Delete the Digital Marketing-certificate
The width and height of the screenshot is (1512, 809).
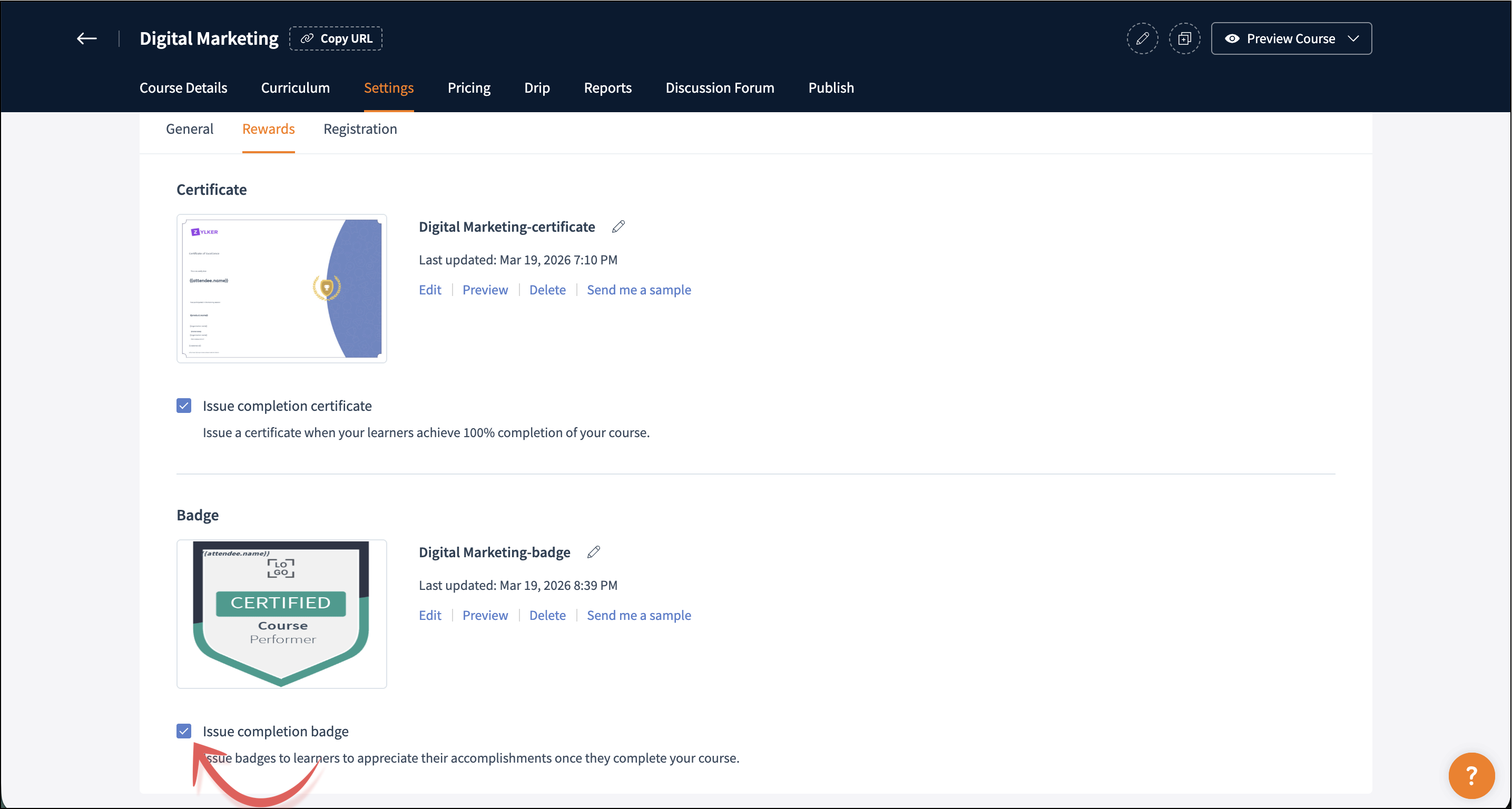tap(547, 290)
